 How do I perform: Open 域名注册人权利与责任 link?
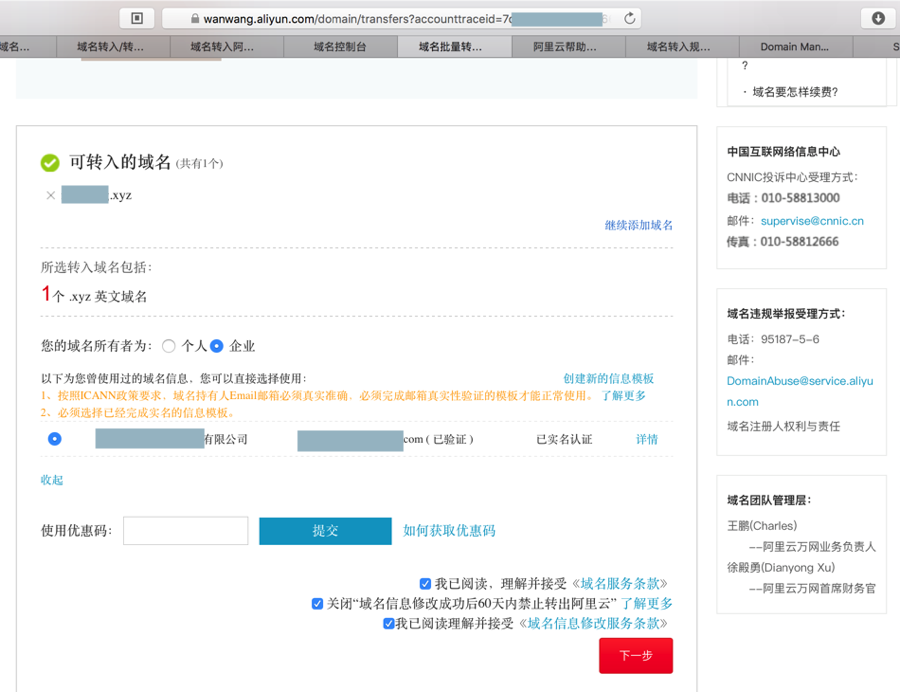click(x=783, y=426)
